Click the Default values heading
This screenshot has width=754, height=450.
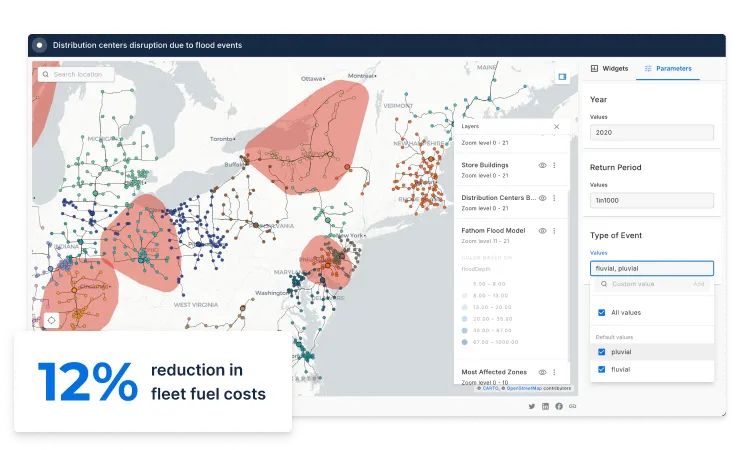[614, 338]
